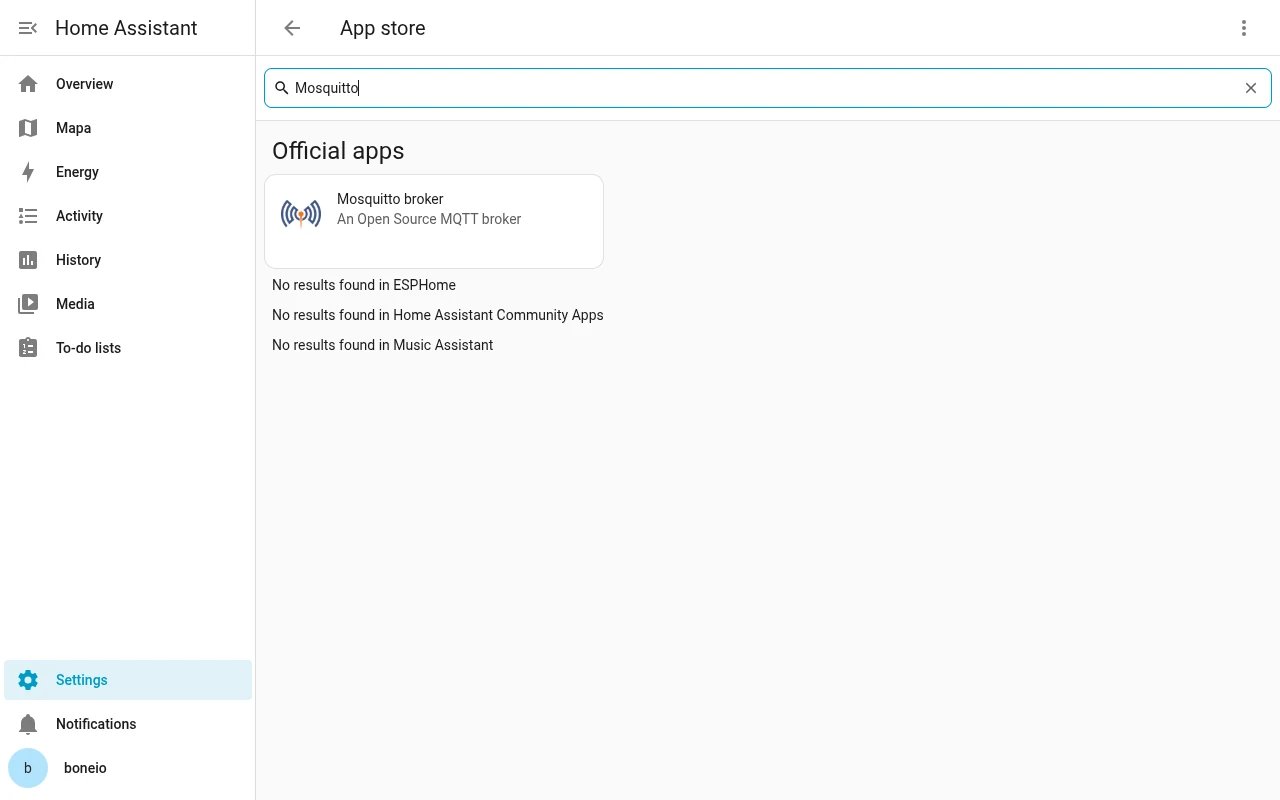1280x800 pixels.
Task: Open the boneio profile name
Action: click(85, 768)
